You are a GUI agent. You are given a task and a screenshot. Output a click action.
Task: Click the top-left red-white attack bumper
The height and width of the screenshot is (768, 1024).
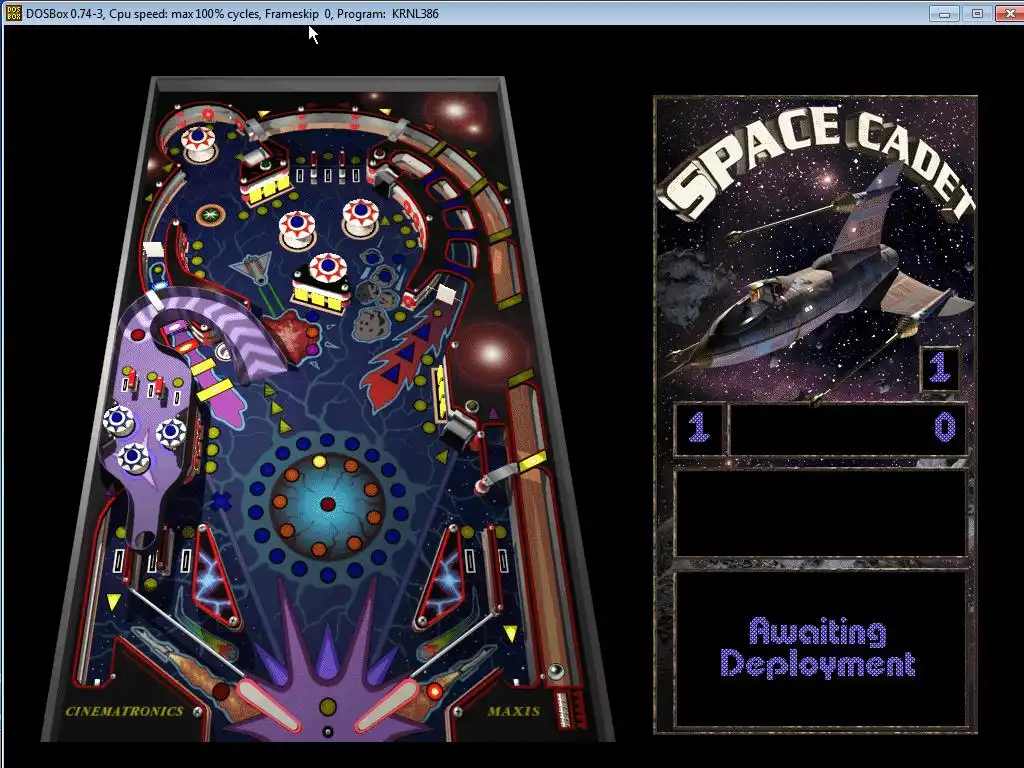[198, 143]
